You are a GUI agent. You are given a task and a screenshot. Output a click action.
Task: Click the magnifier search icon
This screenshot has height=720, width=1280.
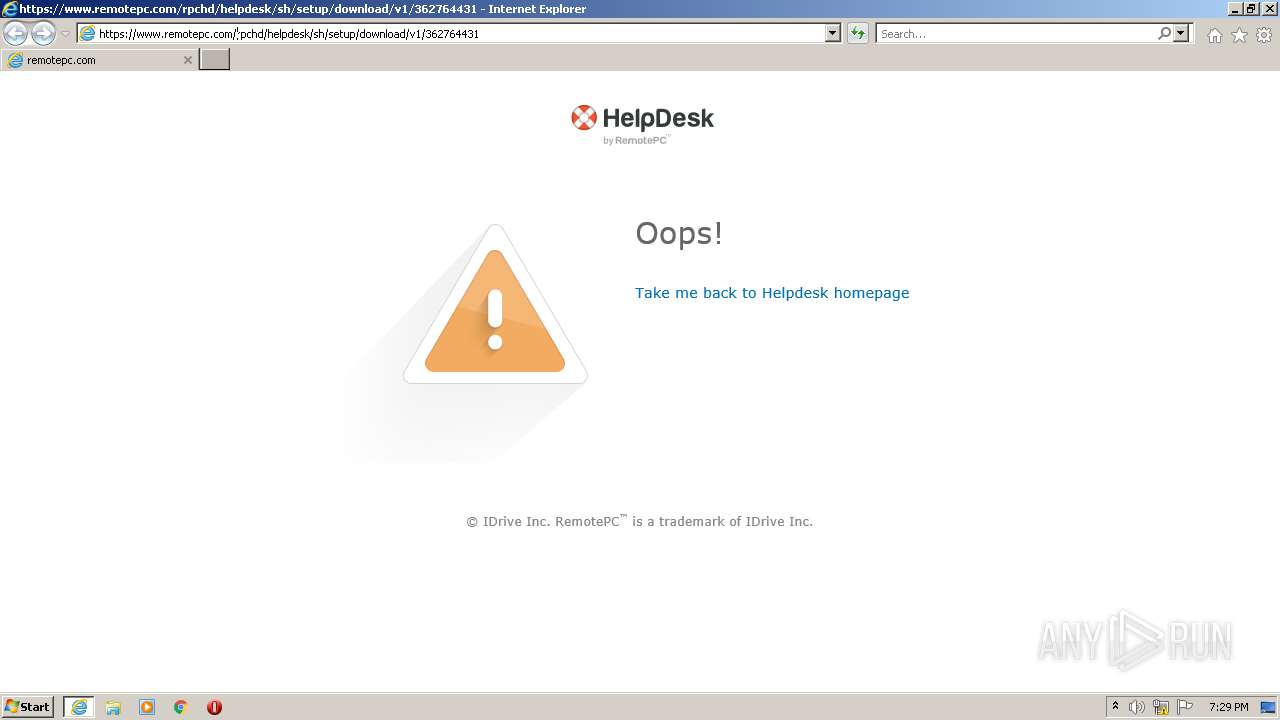1164,33
